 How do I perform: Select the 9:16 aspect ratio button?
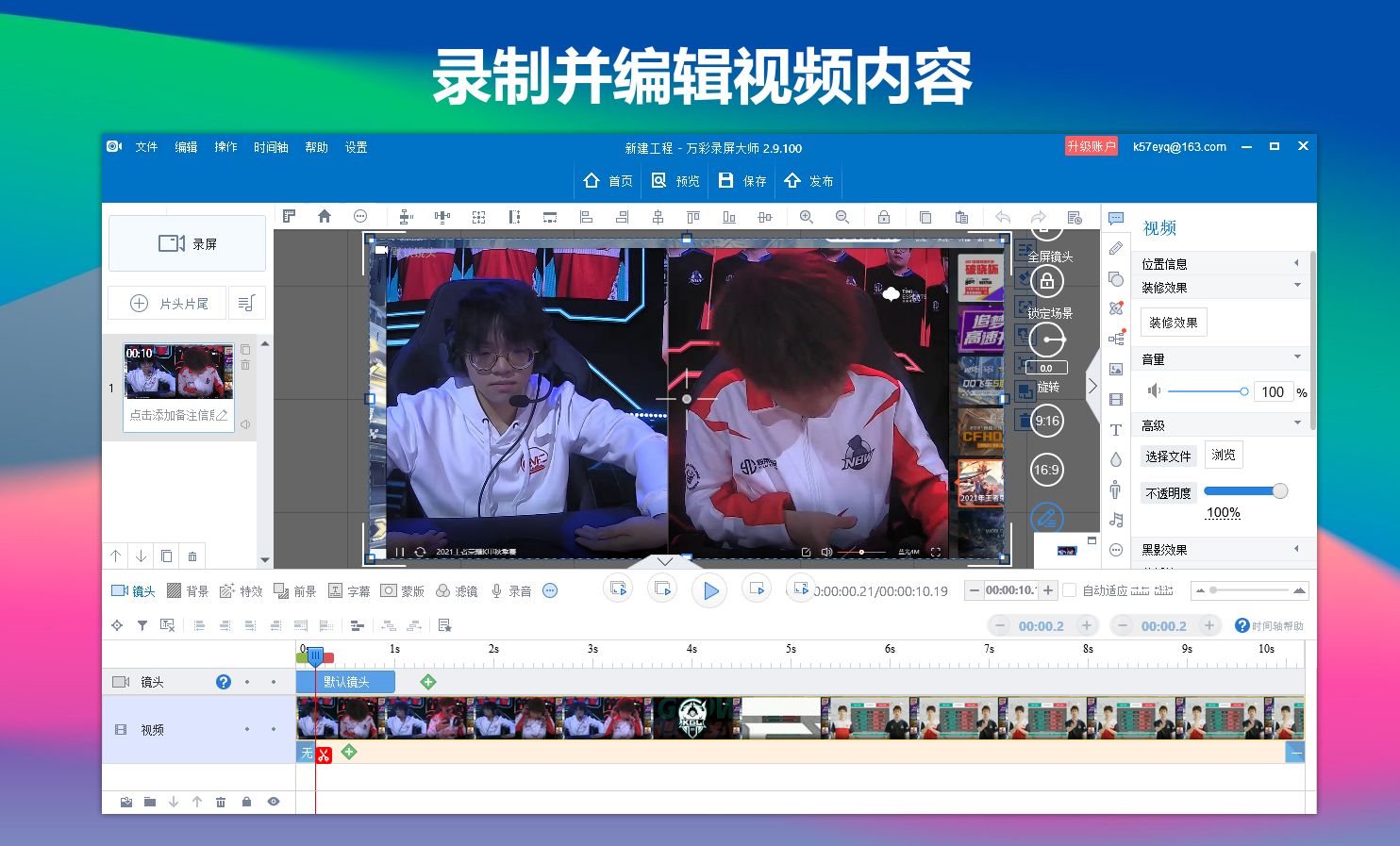click(1046, 421)
